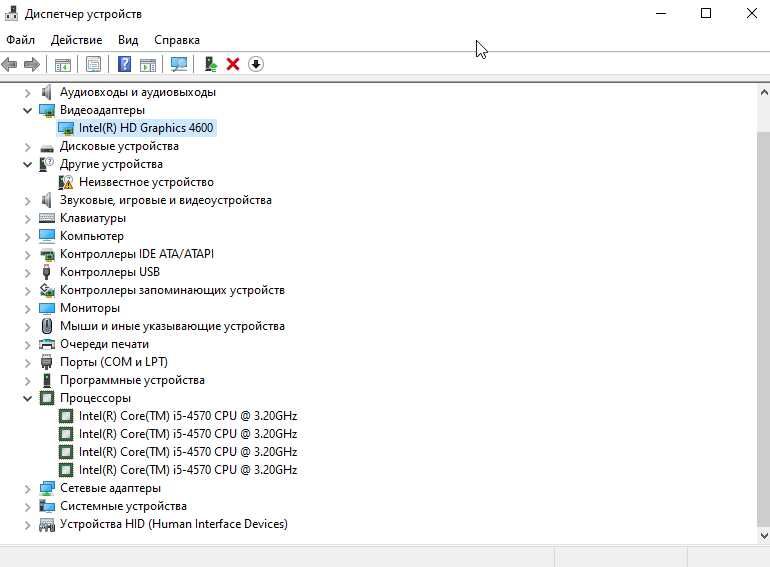The image size is (770, 567).
Task: Click the port icon beside Порты (COM и LPT)
Action: point(47,362)
